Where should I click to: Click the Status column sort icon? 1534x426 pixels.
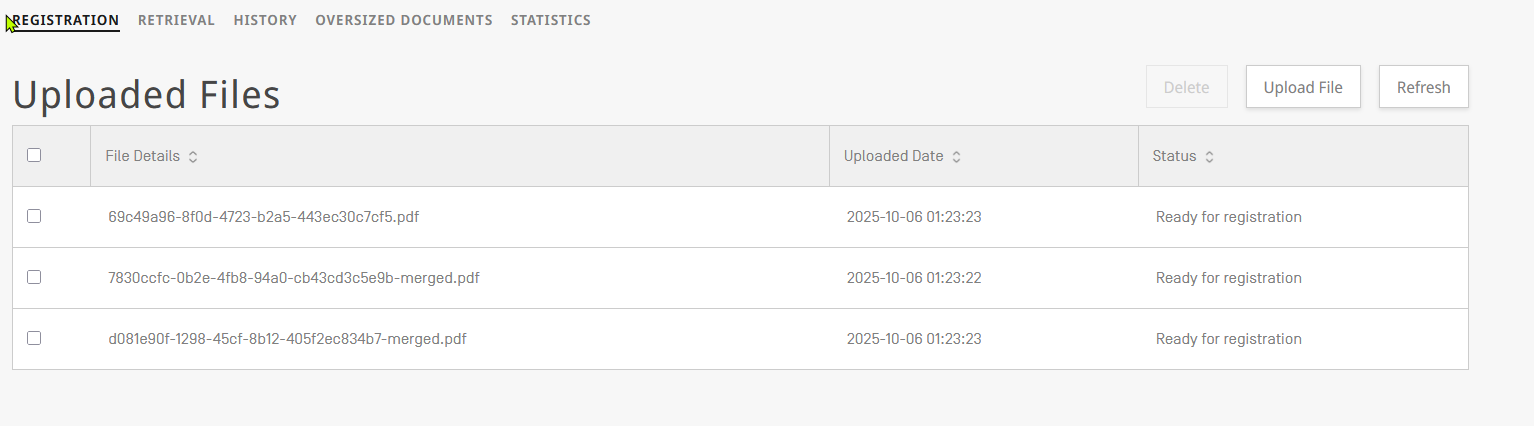1209,157
